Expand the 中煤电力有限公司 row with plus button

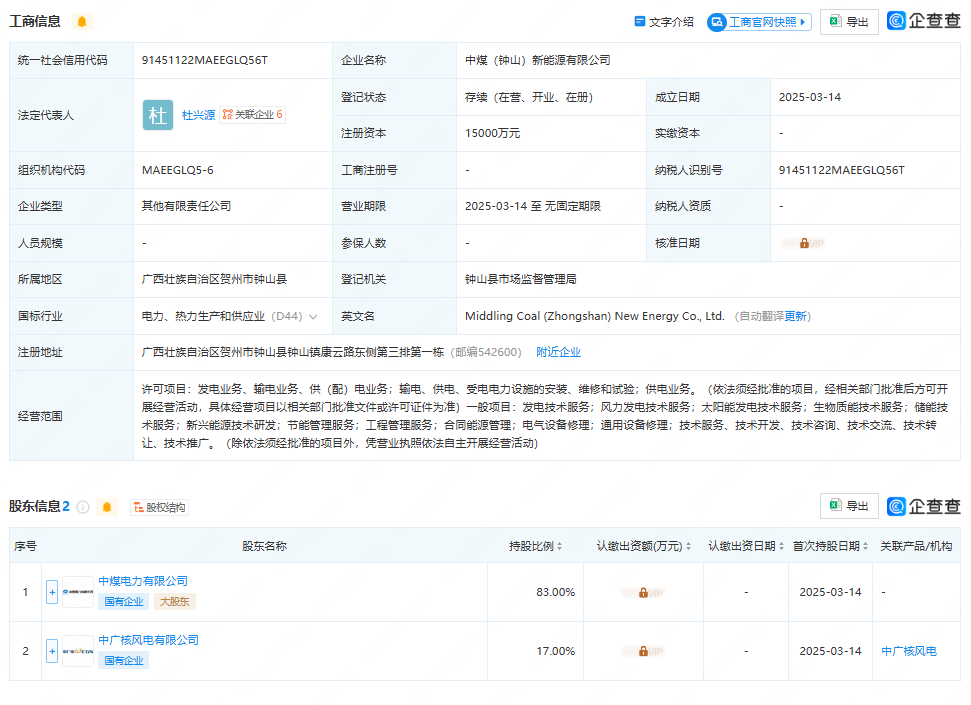(x=52, y=592)
